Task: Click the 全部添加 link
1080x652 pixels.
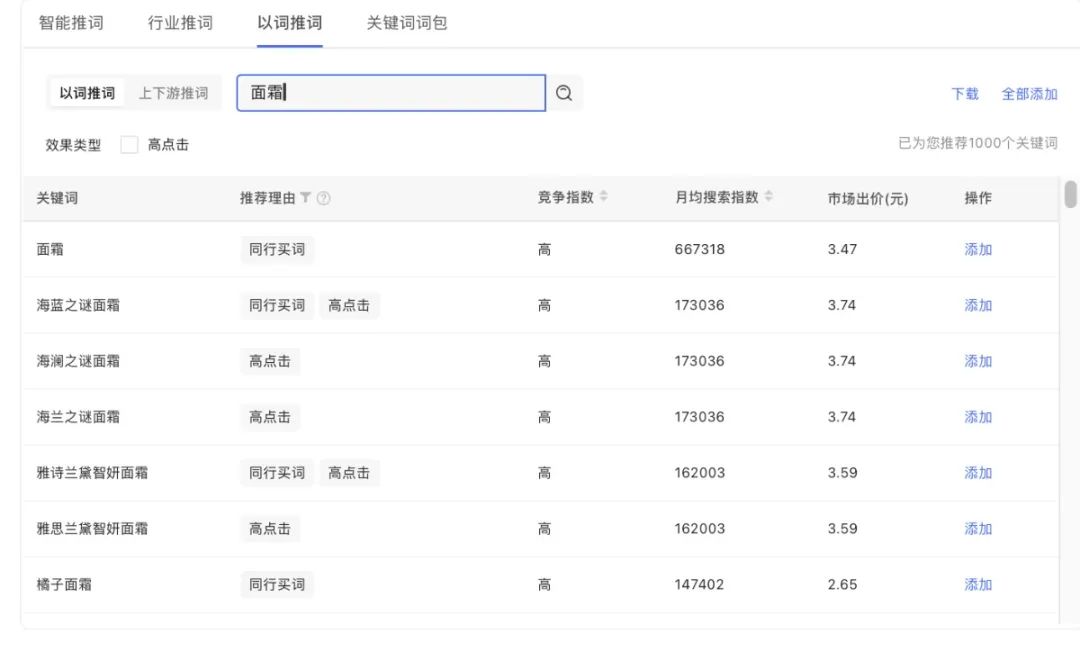Action: 1029,94
